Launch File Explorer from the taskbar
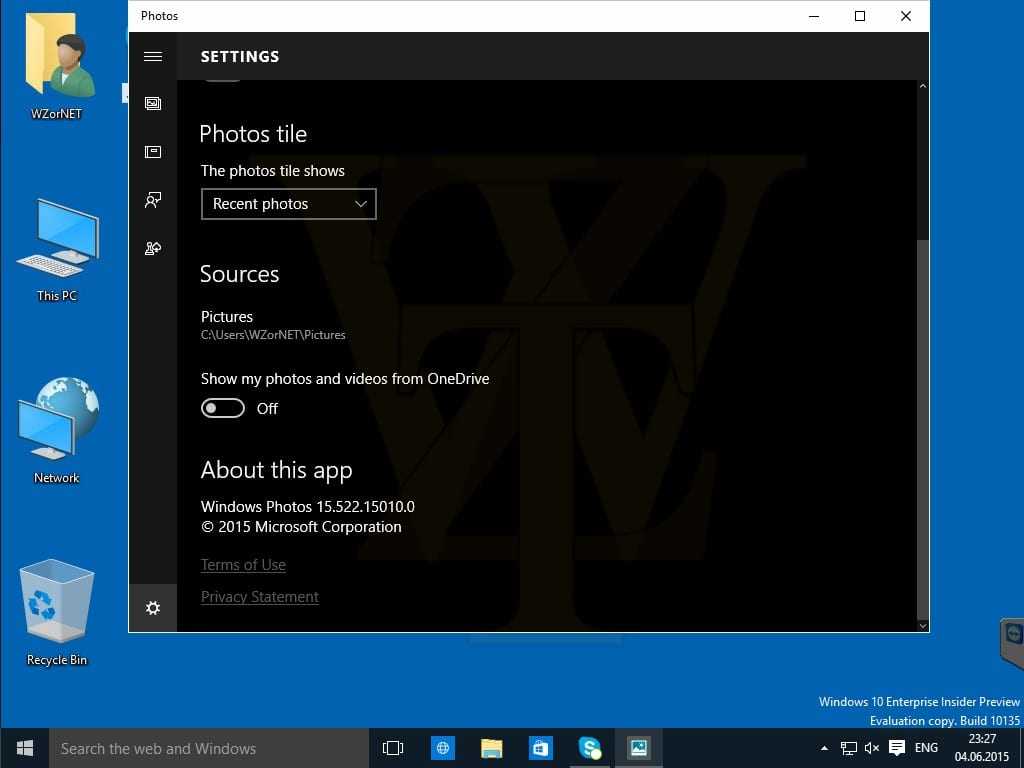Image resolution: width=1024 pixels, height=768 pixels. (491, 748)
